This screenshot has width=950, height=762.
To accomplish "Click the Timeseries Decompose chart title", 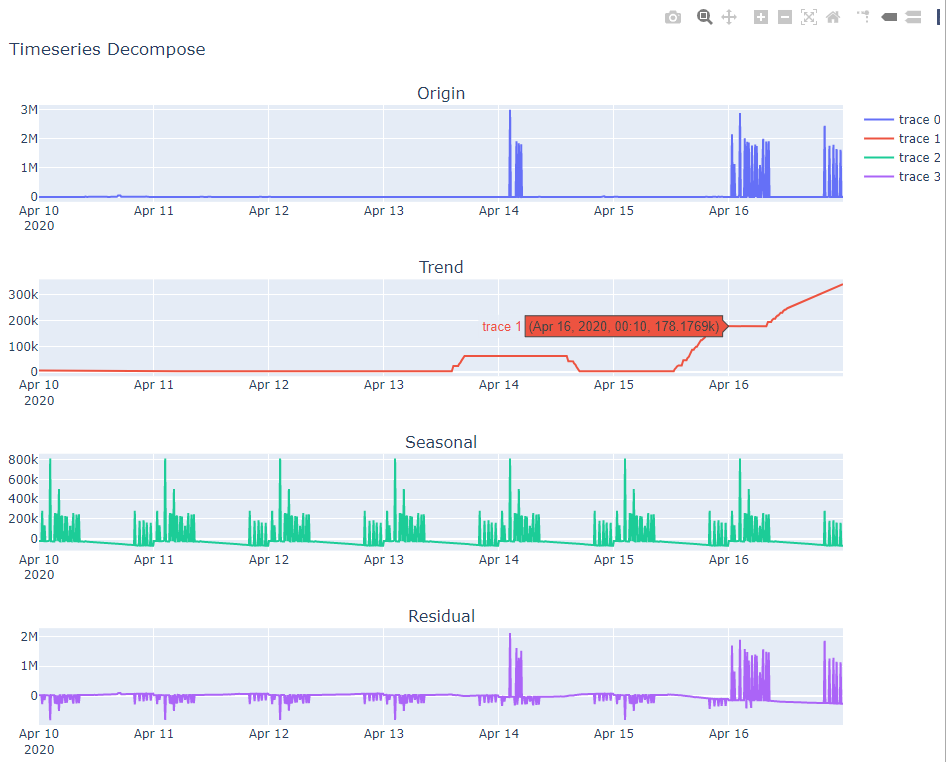I will [x=107, y=50].
